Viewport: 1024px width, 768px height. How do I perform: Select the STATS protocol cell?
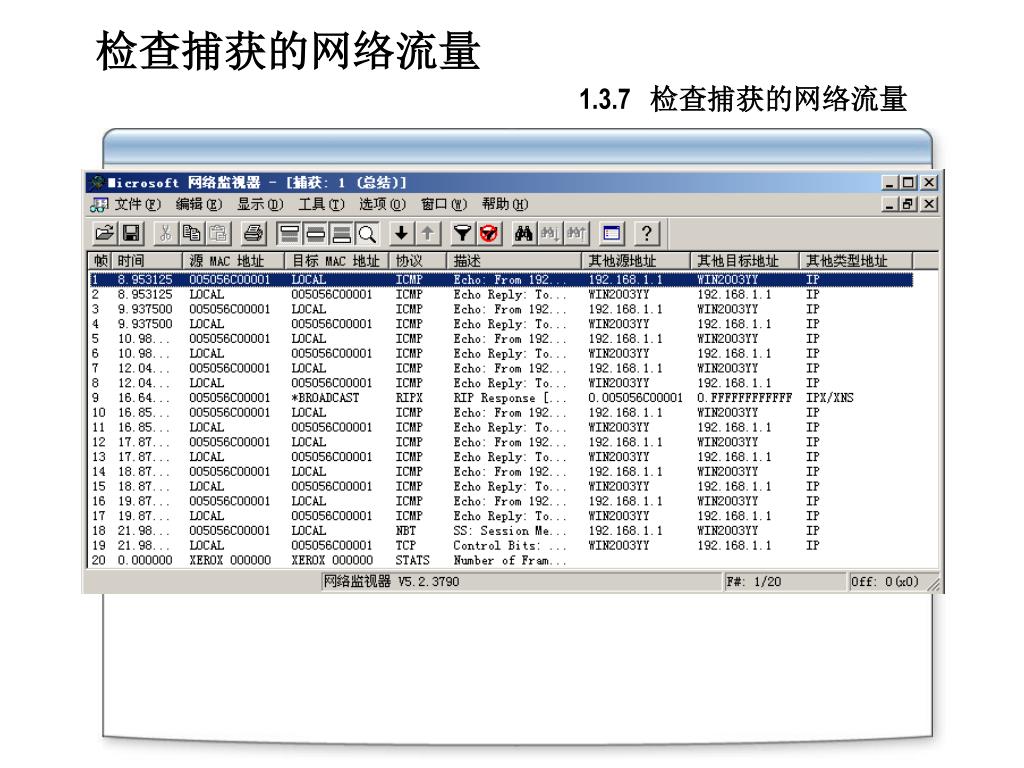(x=413, y=560)
